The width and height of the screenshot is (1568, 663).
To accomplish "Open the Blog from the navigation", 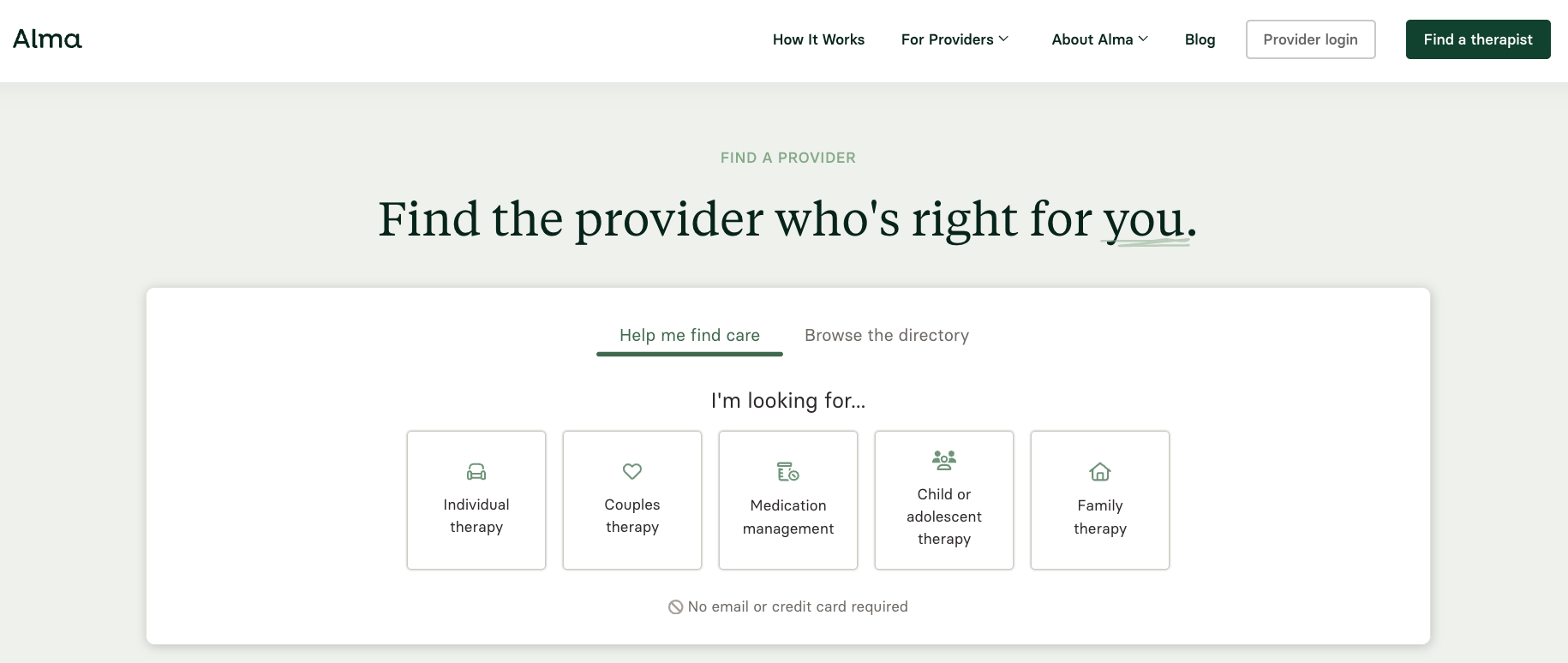I will pos(1200,39).
